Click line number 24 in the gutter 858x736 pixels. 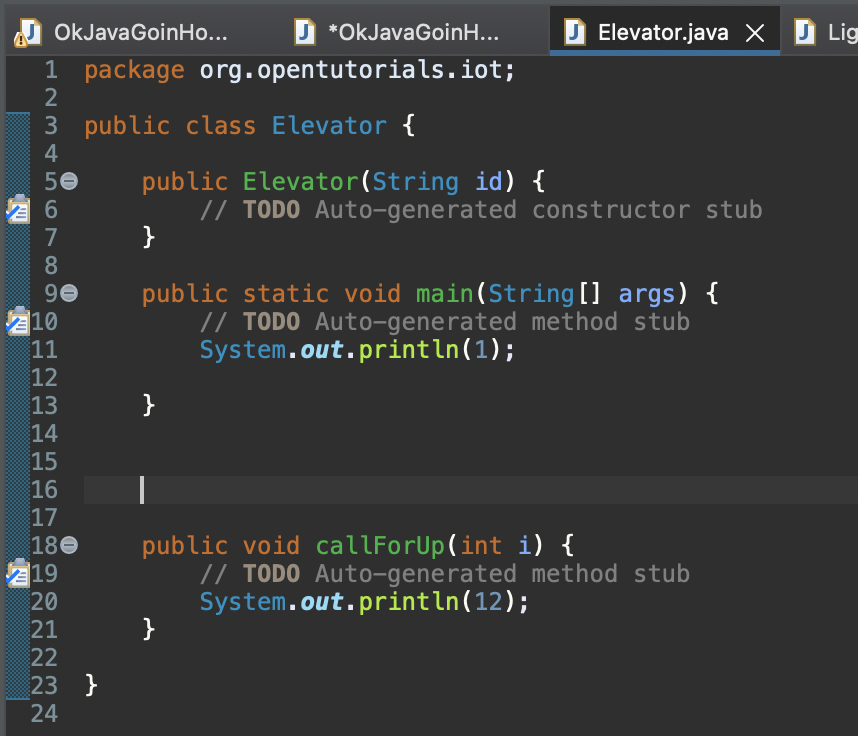[x=44, y=714]
